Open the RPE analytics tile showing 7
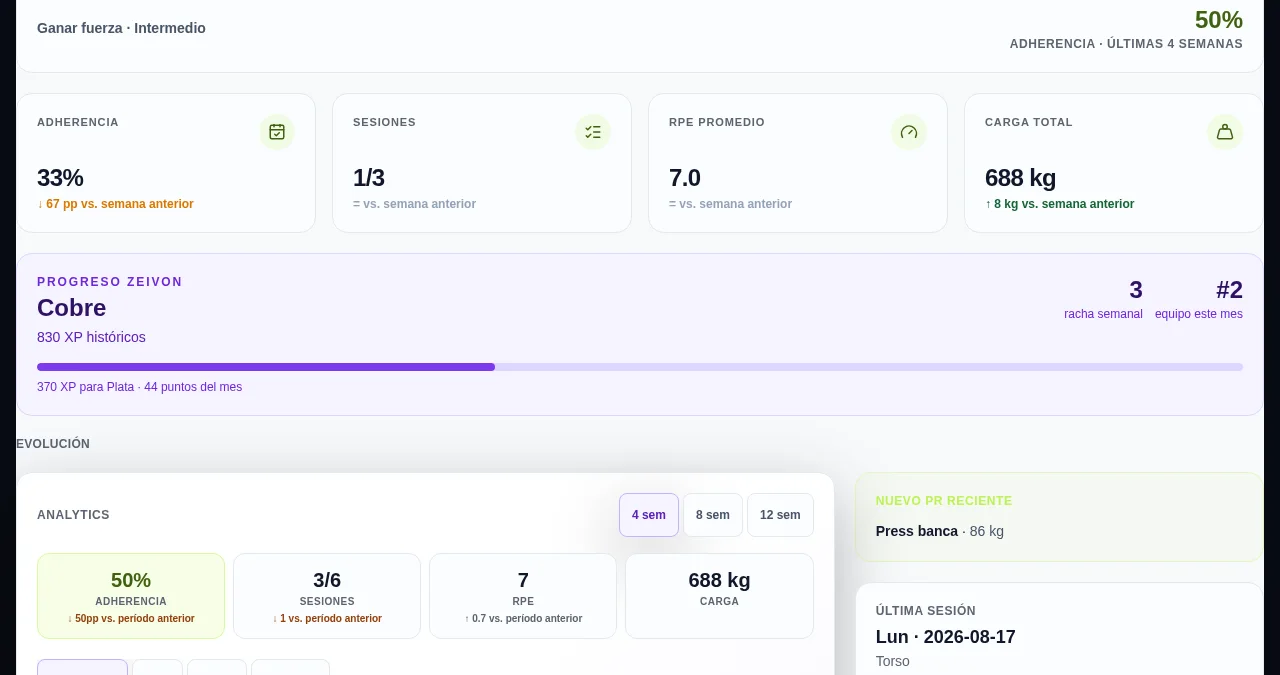 pyautogui.click(x=523, y=596)
